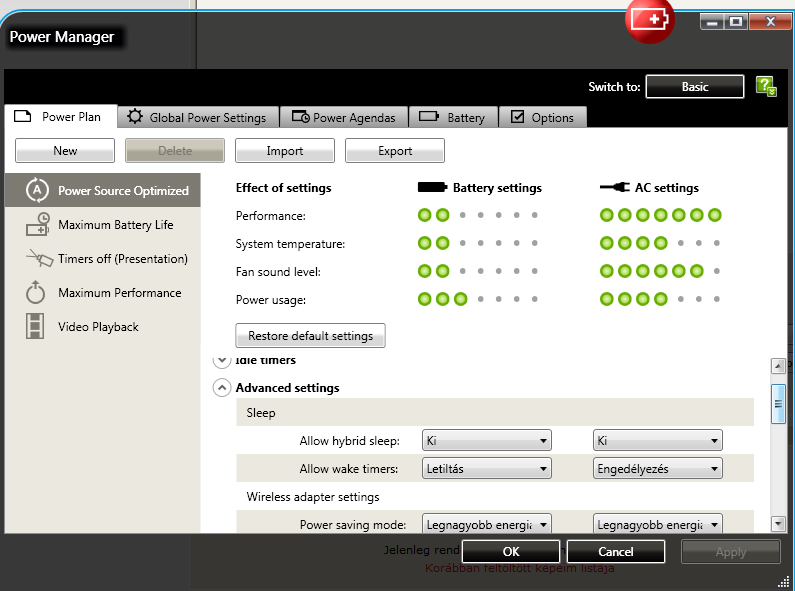Screen dimensions: 795x591
Task: Select Video Playback plan
Action: point(102,326)
